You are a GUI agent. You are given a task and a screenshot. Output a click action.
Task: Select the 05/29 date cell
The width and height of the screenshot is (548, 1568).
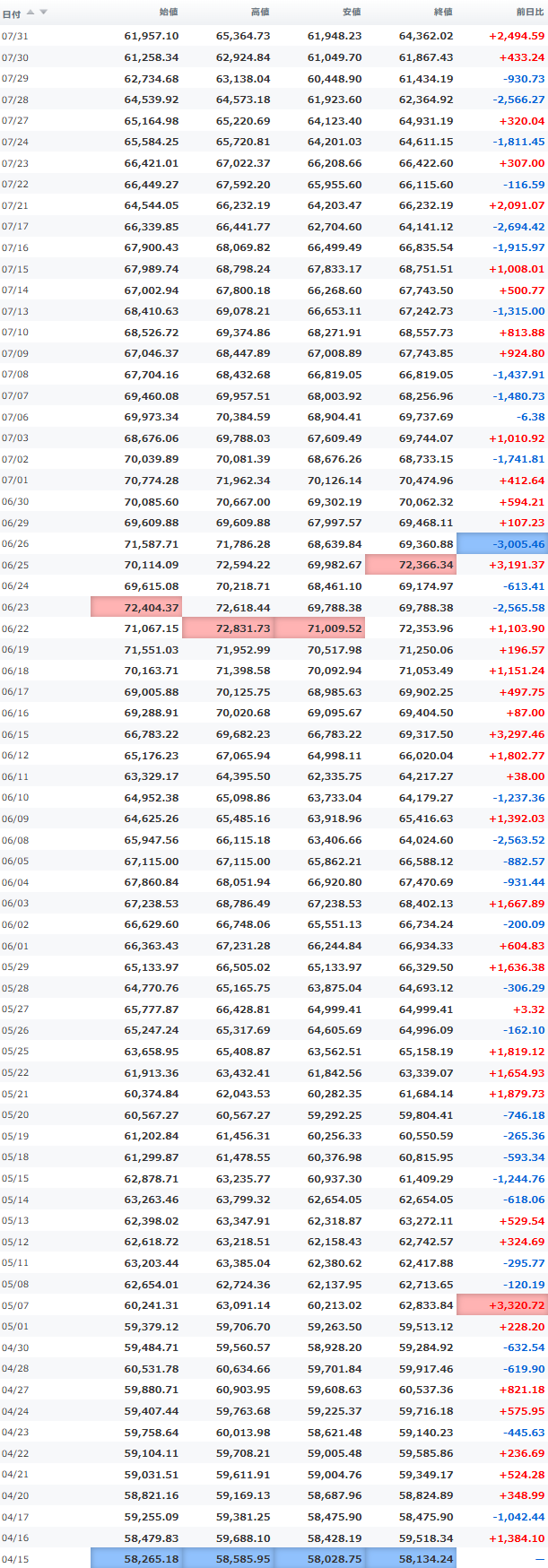tap(15, 967)
